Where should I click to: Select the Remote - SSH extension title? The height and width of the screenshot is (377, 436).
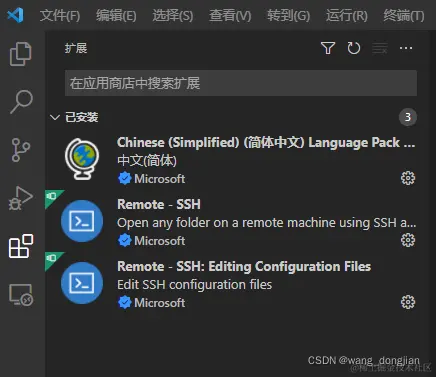pyautogui.click(x=159, y=204)
